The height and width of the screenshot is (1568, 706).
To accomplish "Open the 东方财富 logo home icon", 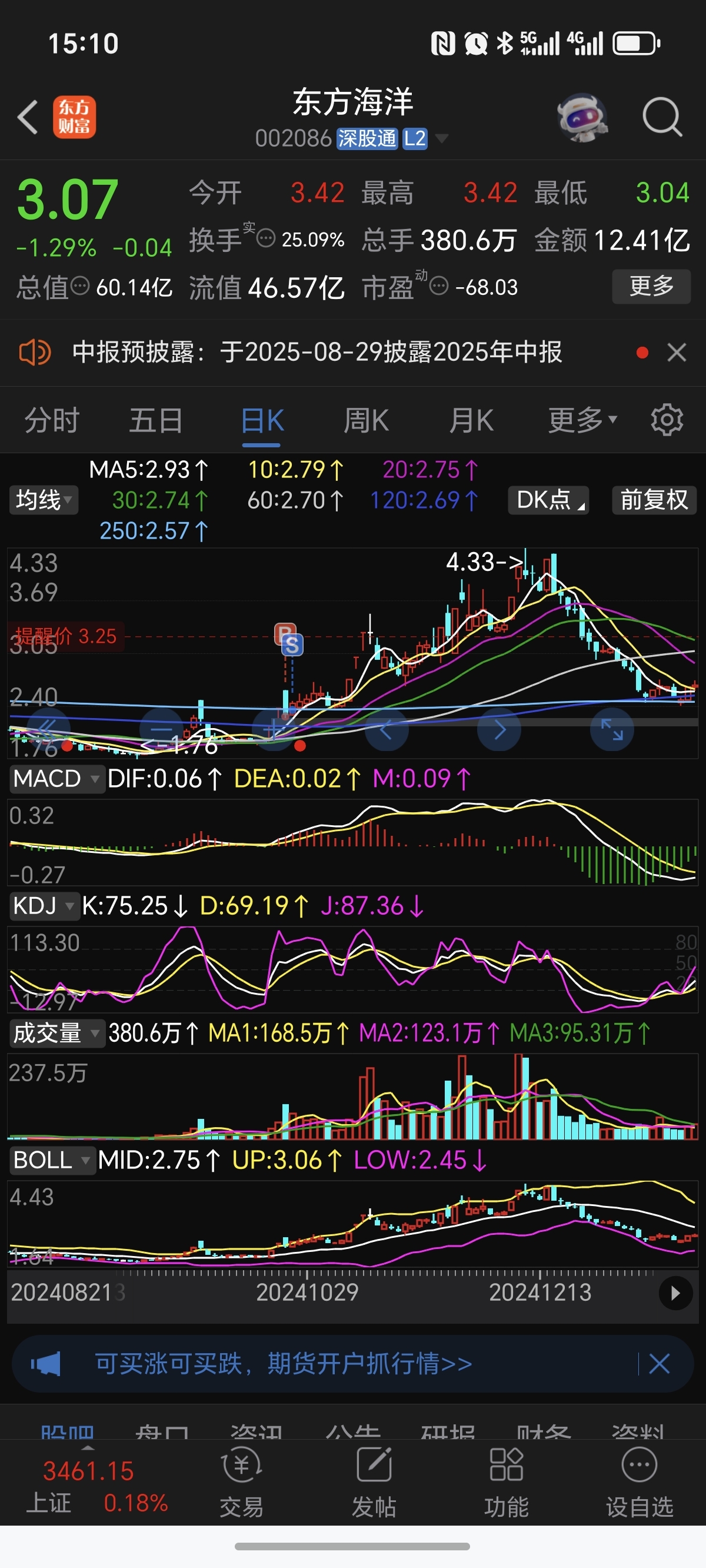I will [x=74, y=117].
